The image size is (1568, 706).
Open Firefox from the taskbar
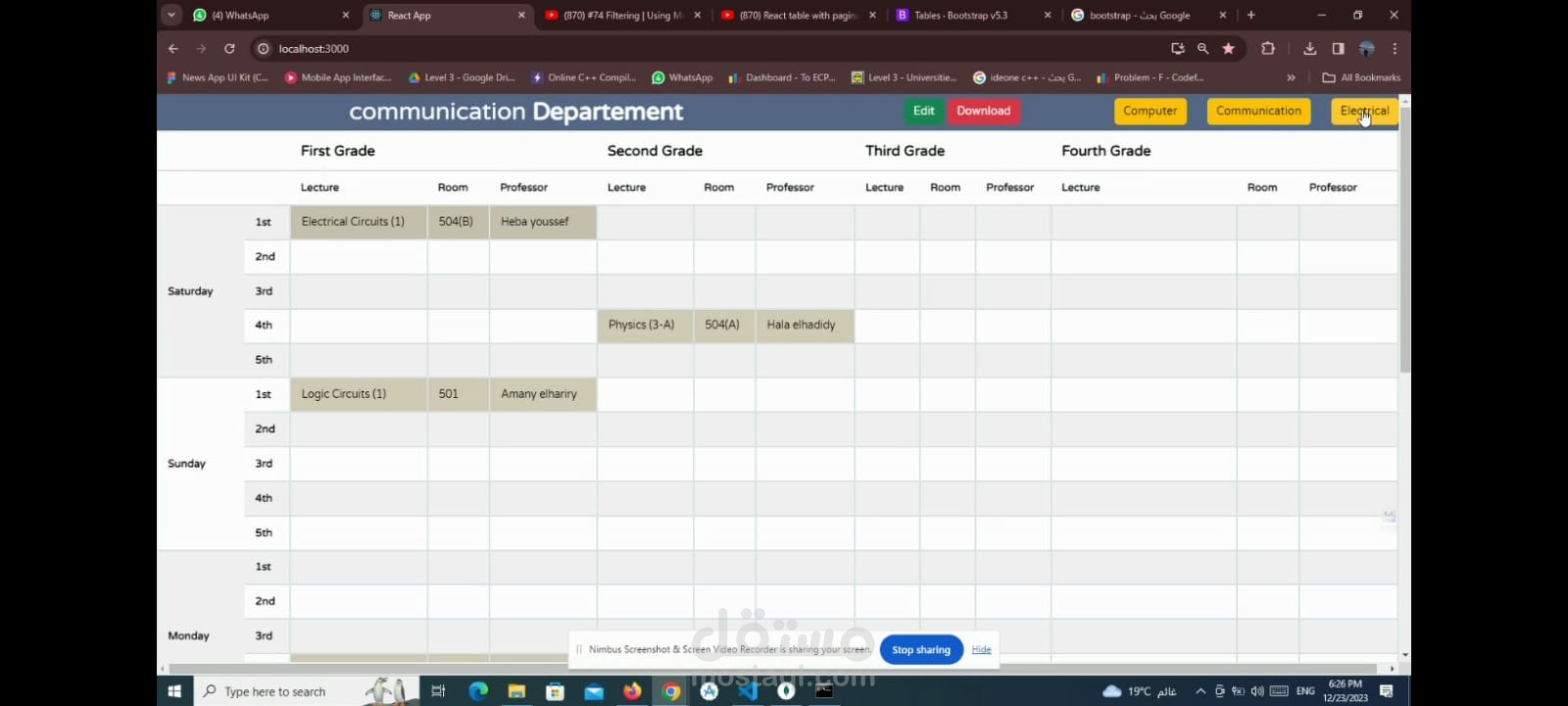tap(632, 691)
